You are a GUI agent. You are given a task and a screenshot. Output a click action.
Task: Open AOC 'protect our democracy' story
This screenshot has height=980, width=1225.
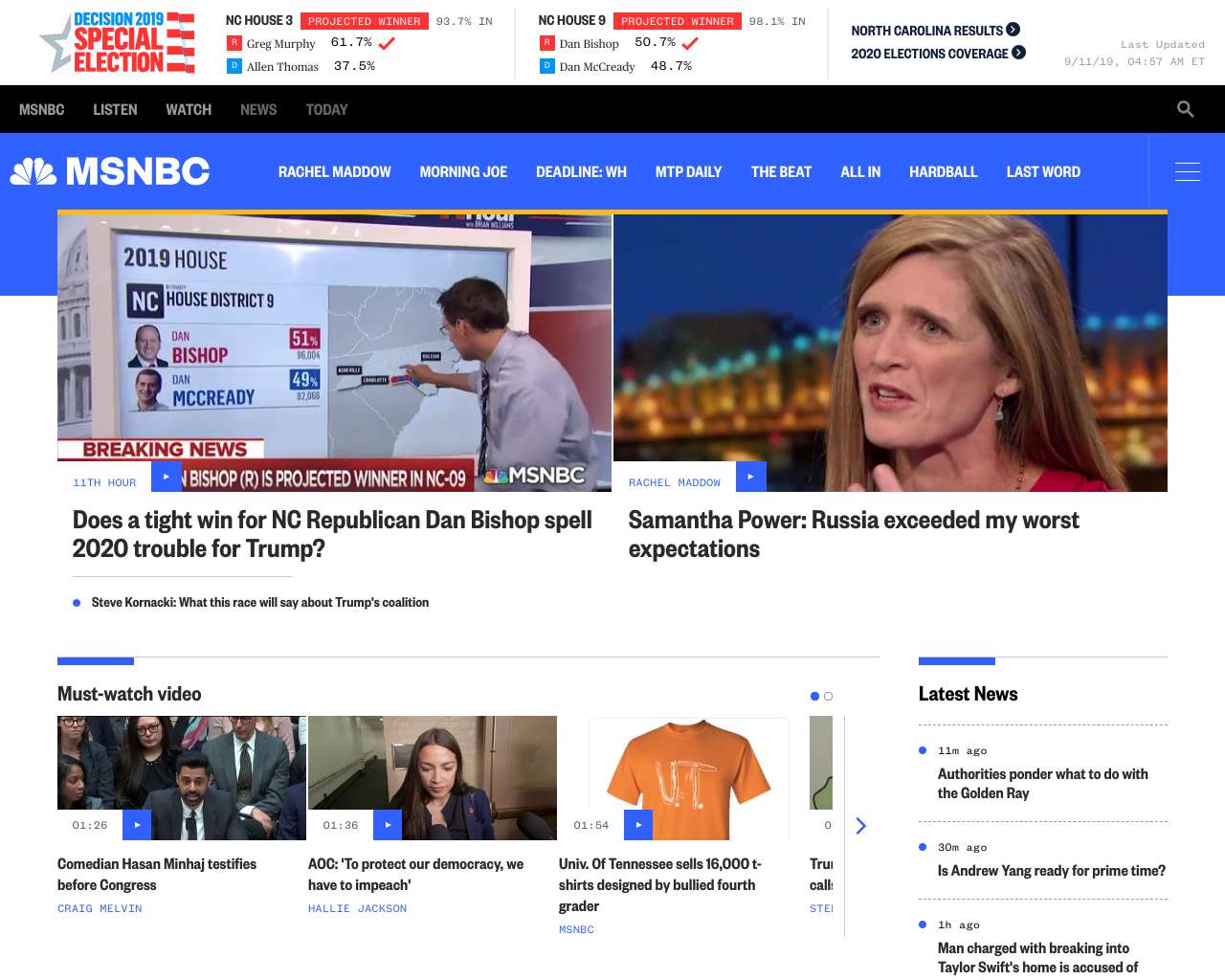point(415,874)
